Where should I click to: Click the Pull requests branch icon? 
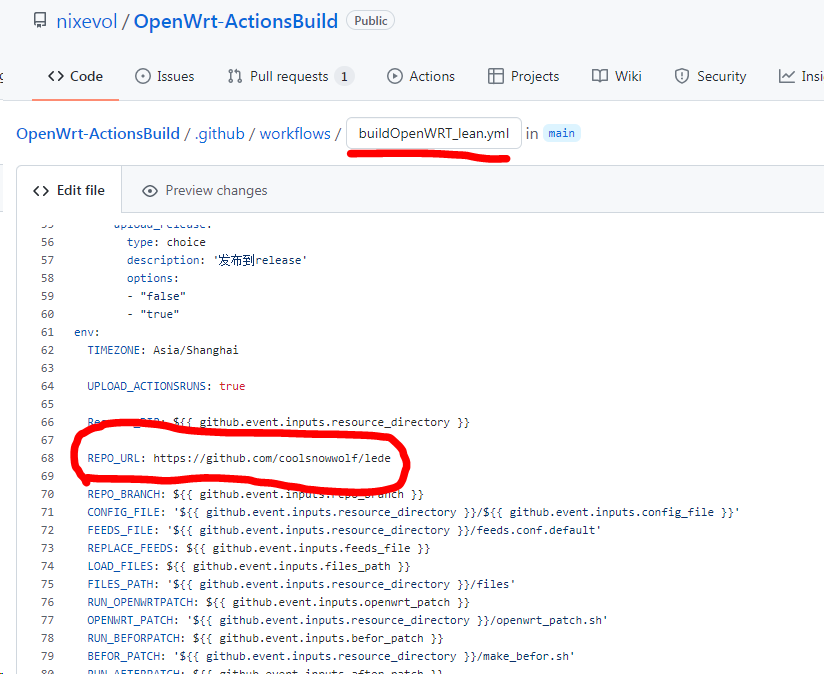(235, 76)
